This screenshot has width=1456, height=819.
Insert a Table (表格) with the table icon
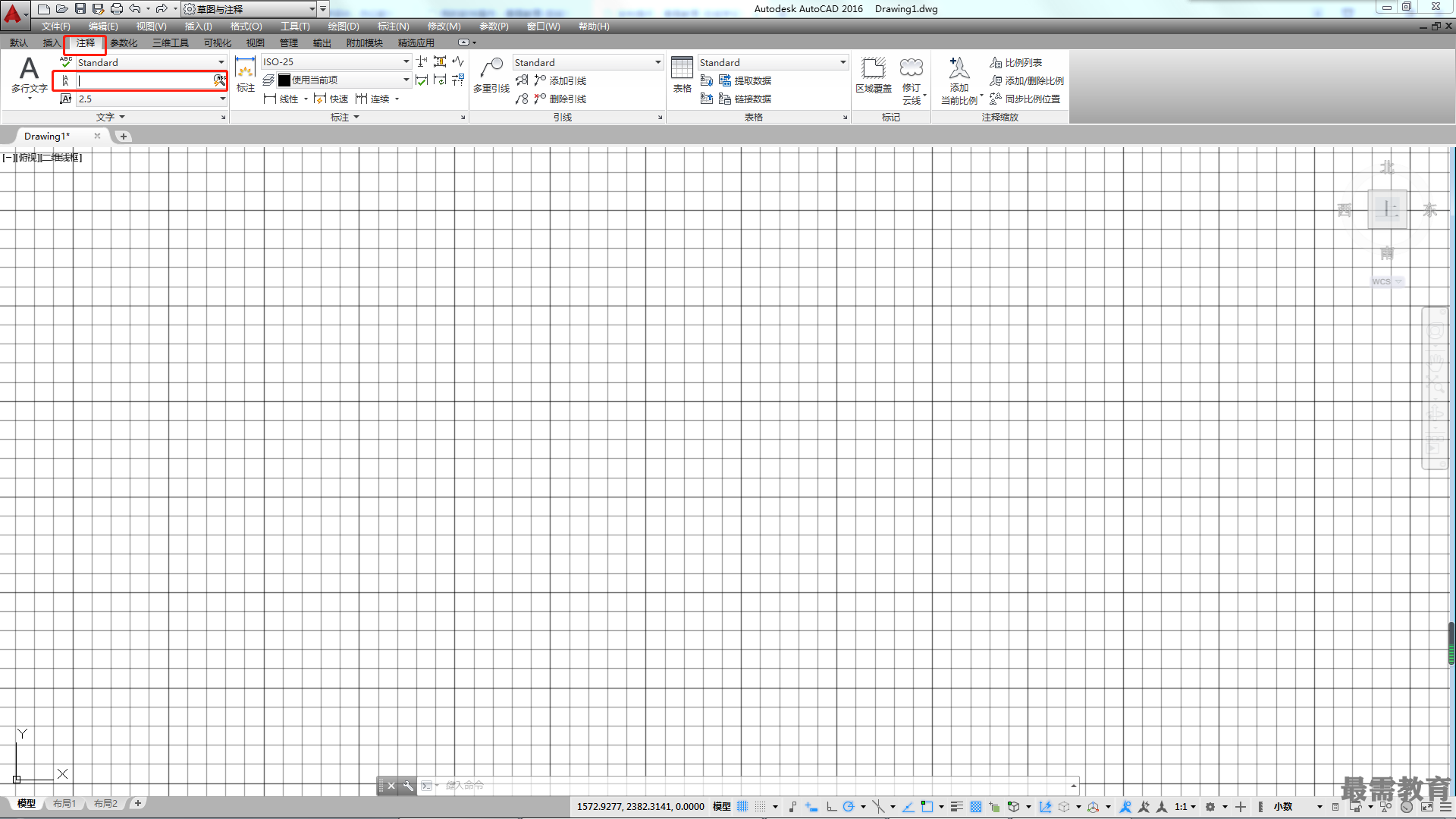pyautogui.click(x=682, y=75)
